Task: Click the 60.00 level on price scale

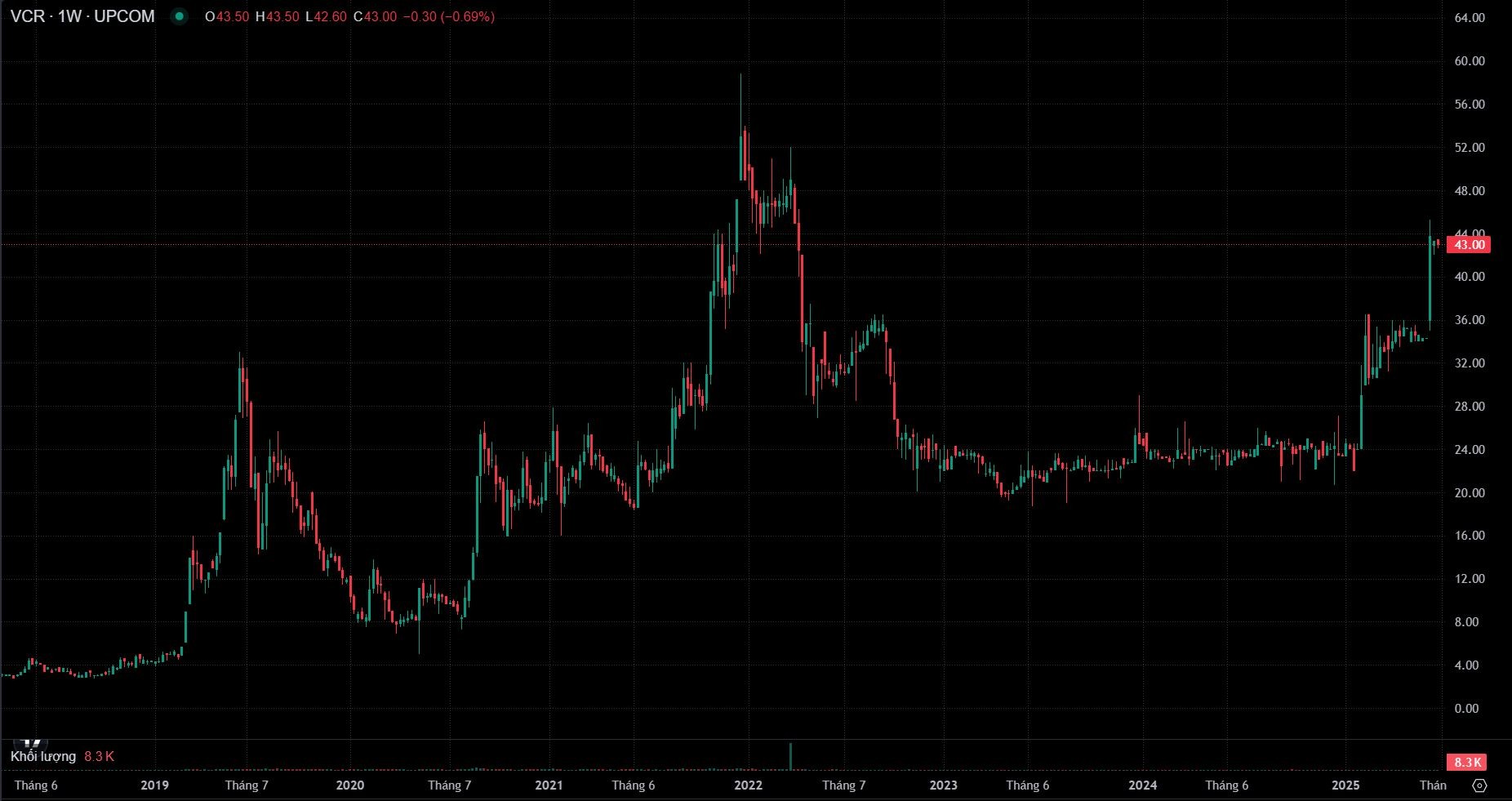Action: 1470,61
